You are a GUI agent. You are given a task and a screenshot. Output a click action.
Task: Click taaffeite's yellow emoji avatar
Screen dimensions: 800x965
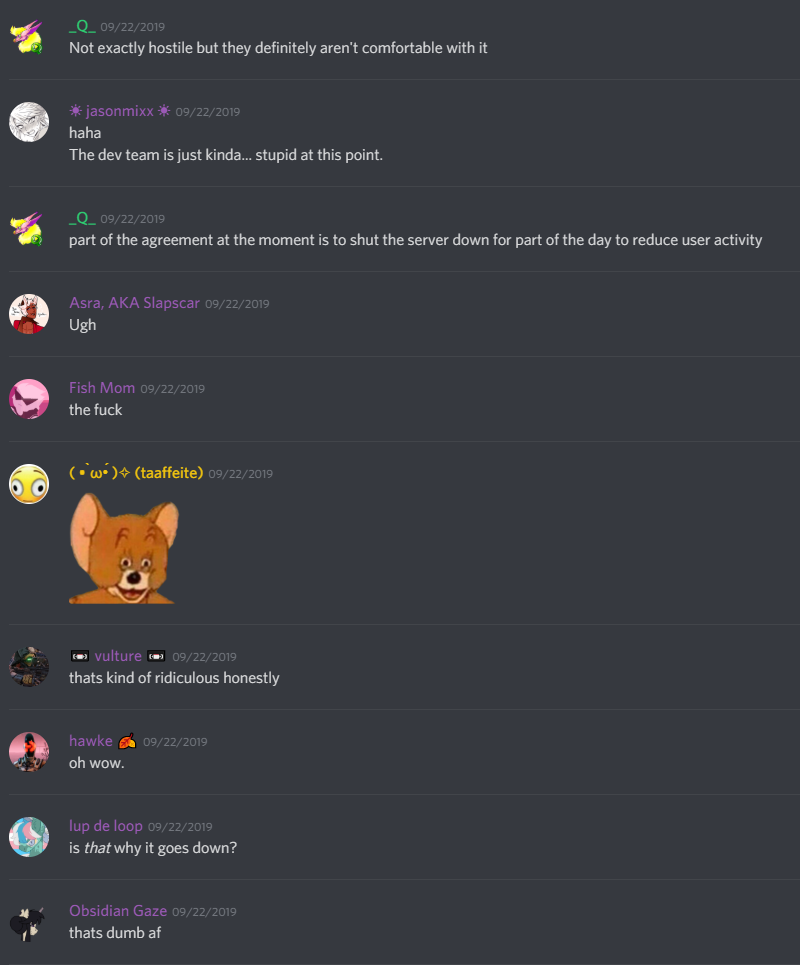[29, 484]
